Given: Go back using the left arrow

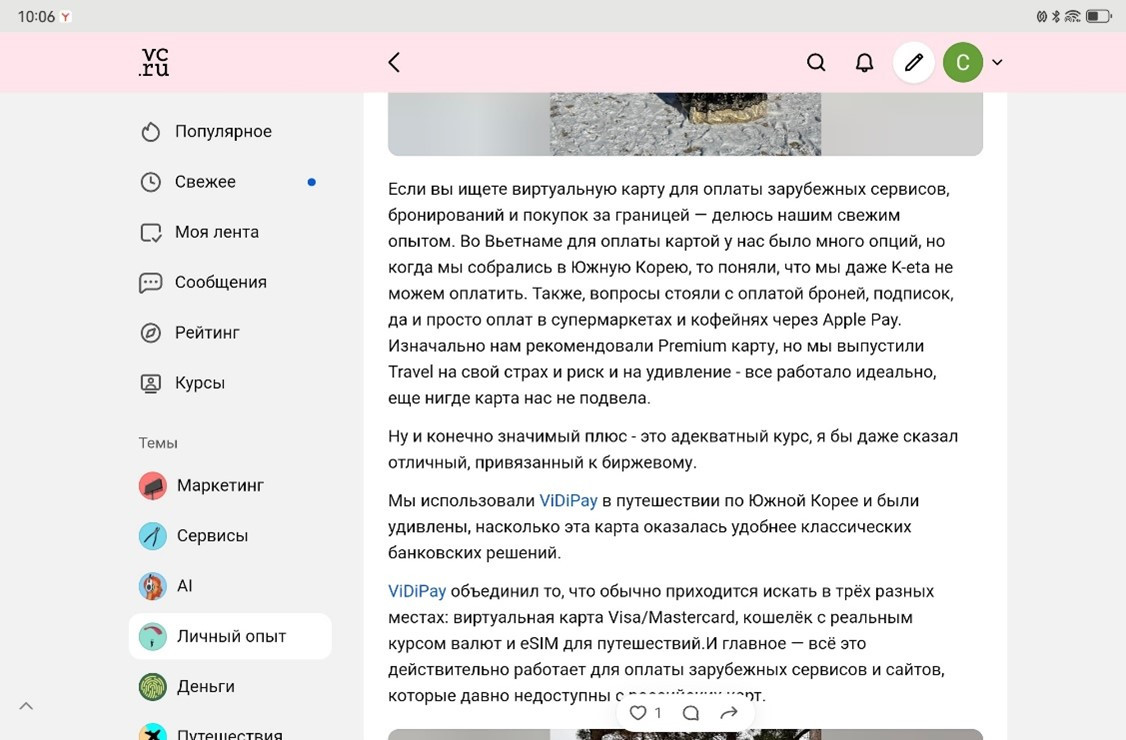Looking at the screenshot, I should coord(394,62).
